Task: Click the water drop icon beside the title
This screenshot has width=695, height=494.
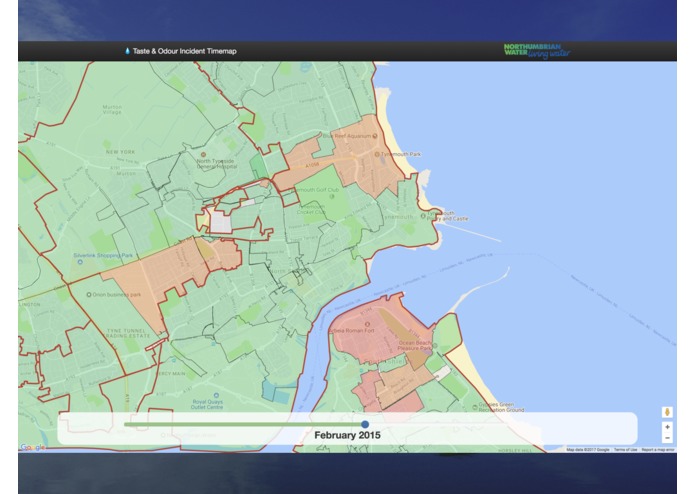Action: pos(128,51)
